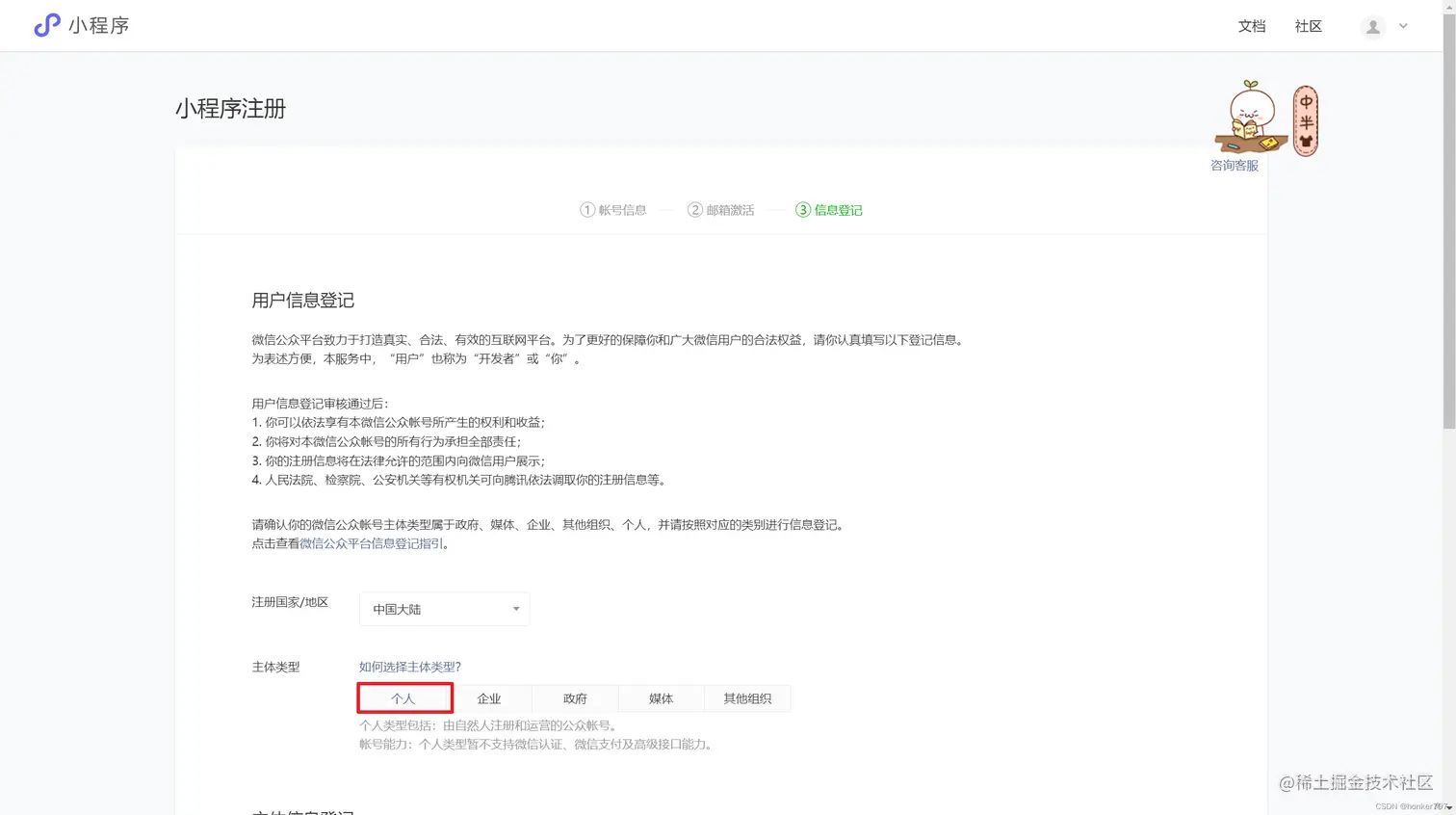The width and height of the screenshot is (1456, 815).
Task: Click step ② 邮箱激活 indicator
Action: 721,210
